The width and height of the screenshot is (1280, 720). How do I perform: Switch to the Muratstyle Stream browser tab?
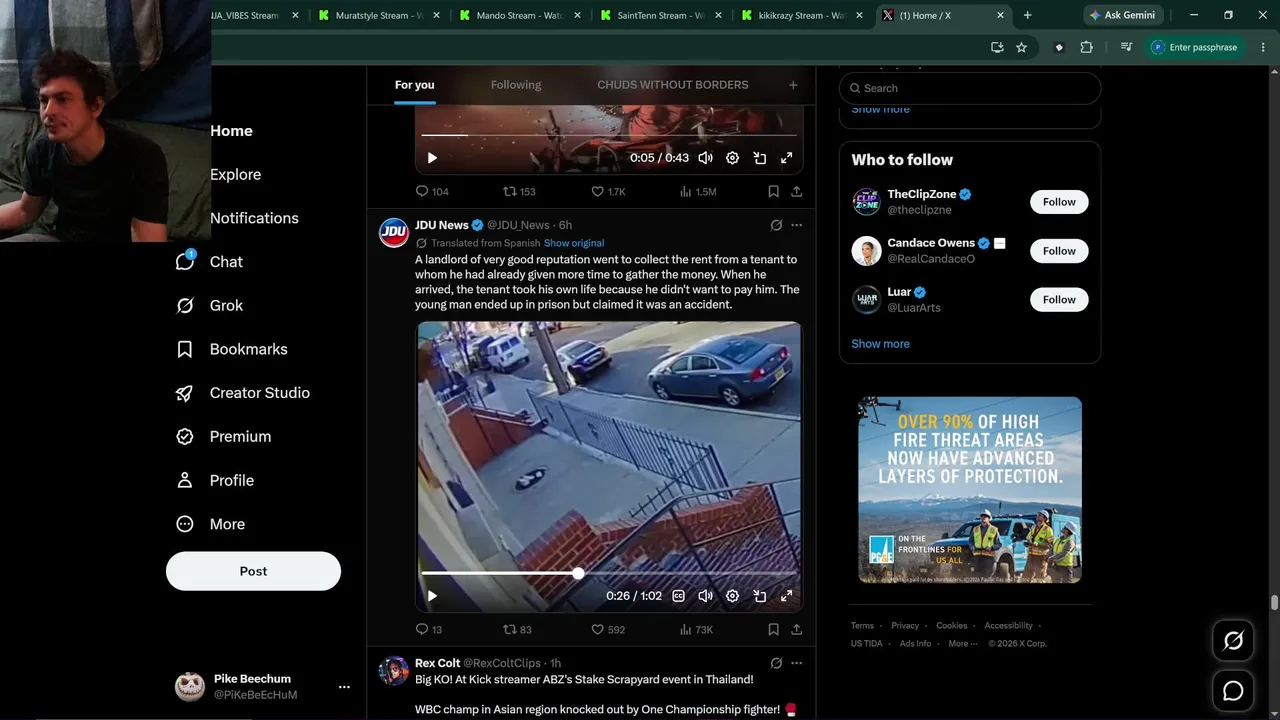point(379,15)
